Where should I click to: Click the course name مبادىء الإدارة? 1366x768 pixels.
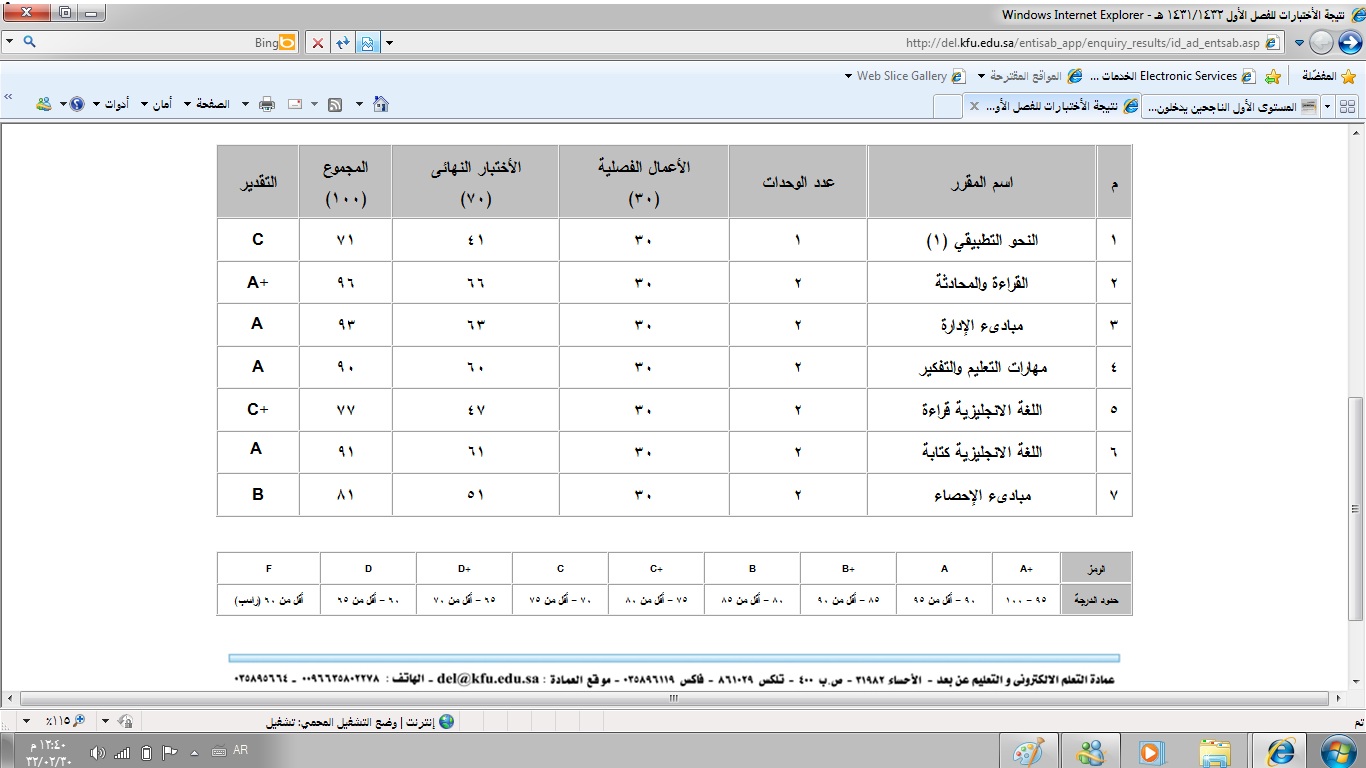coord(984,325)
